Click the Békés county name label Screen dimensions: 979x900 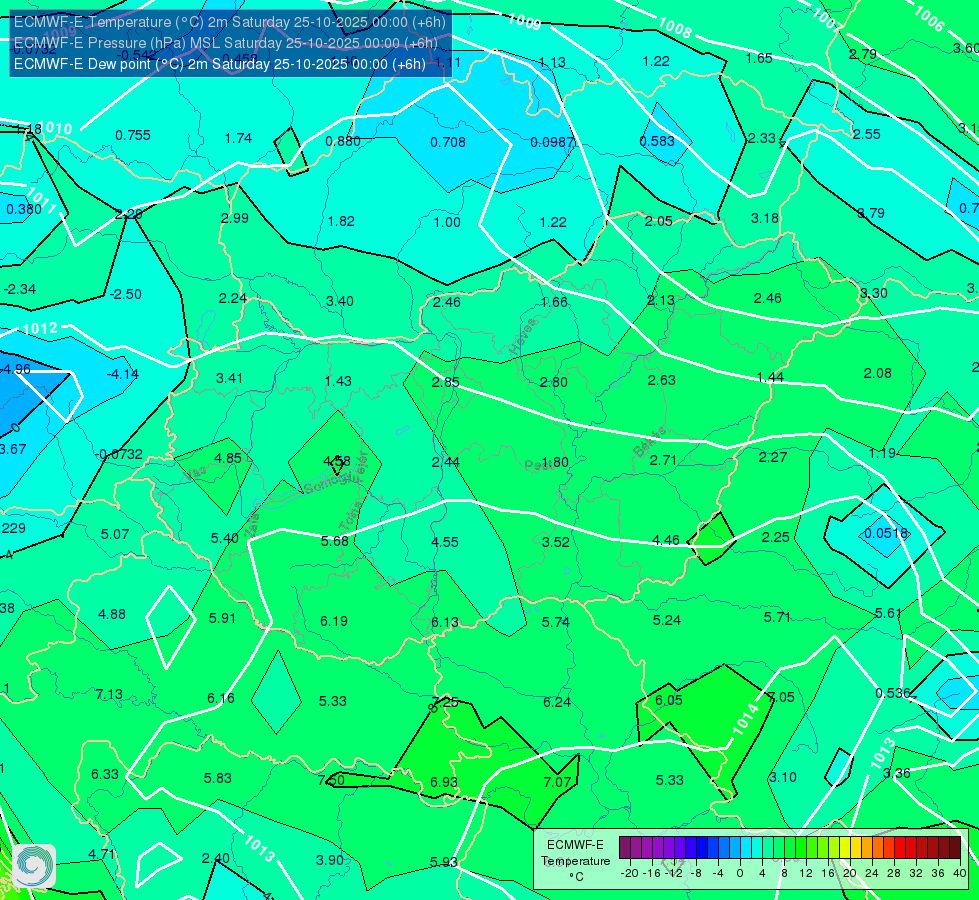point(649,442)
